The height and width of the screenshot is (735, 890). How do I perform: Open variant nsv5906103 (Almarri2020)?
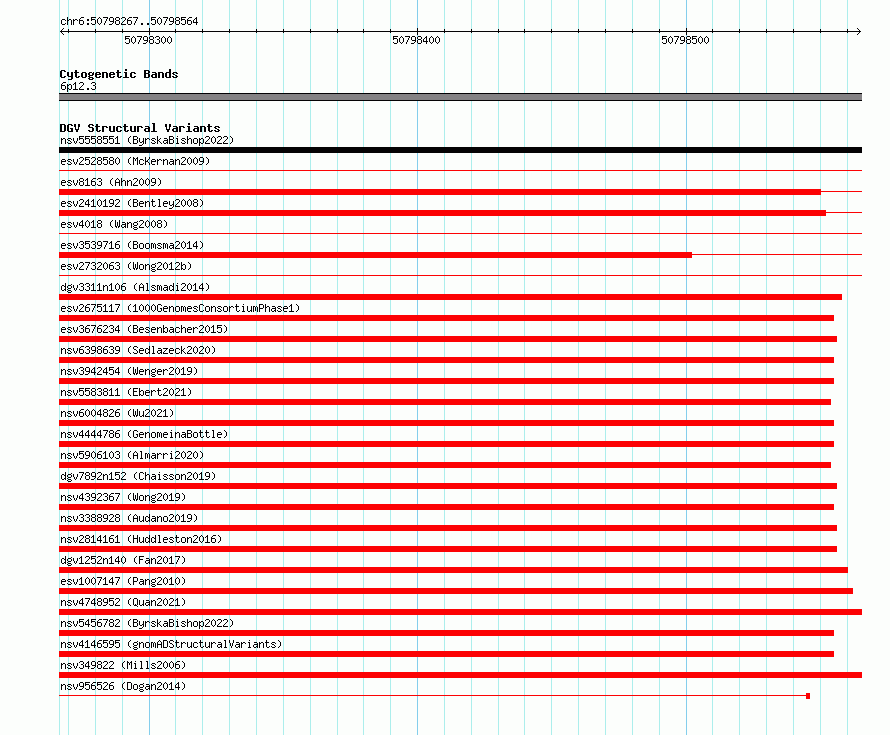pos(132,455)
